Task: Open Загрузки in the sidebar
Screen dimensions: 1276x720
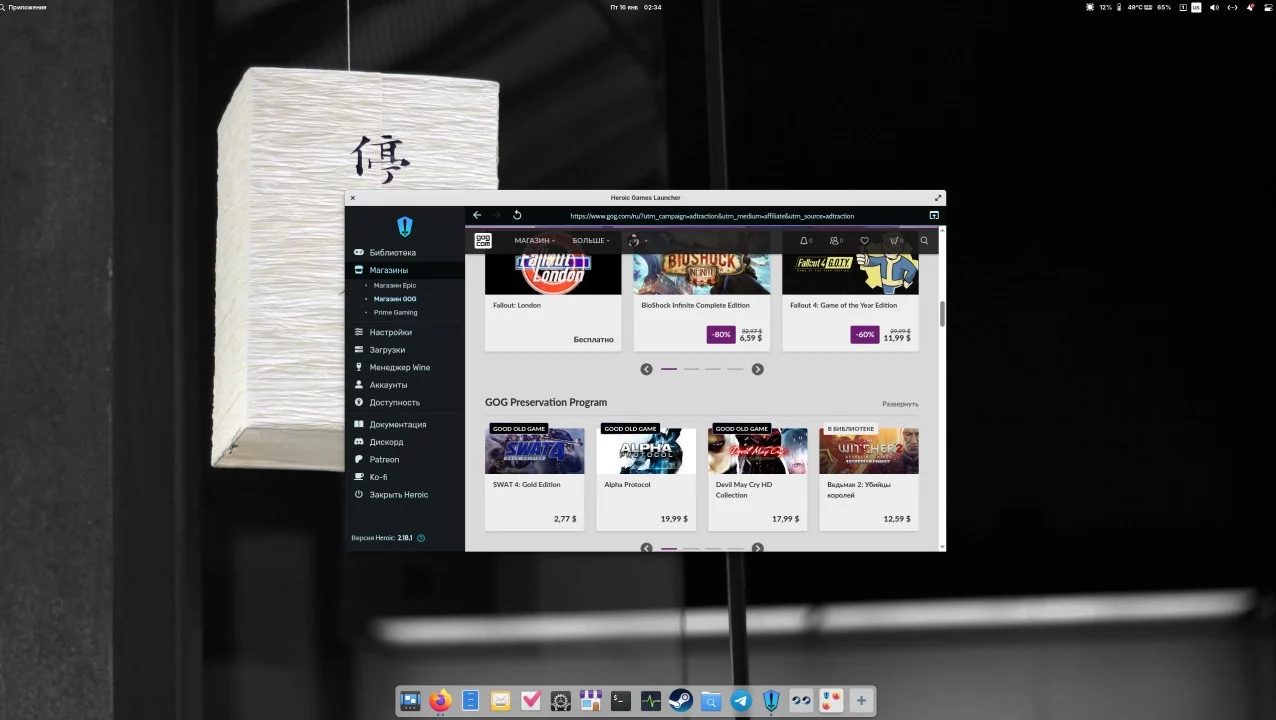Action: point(404,350)
